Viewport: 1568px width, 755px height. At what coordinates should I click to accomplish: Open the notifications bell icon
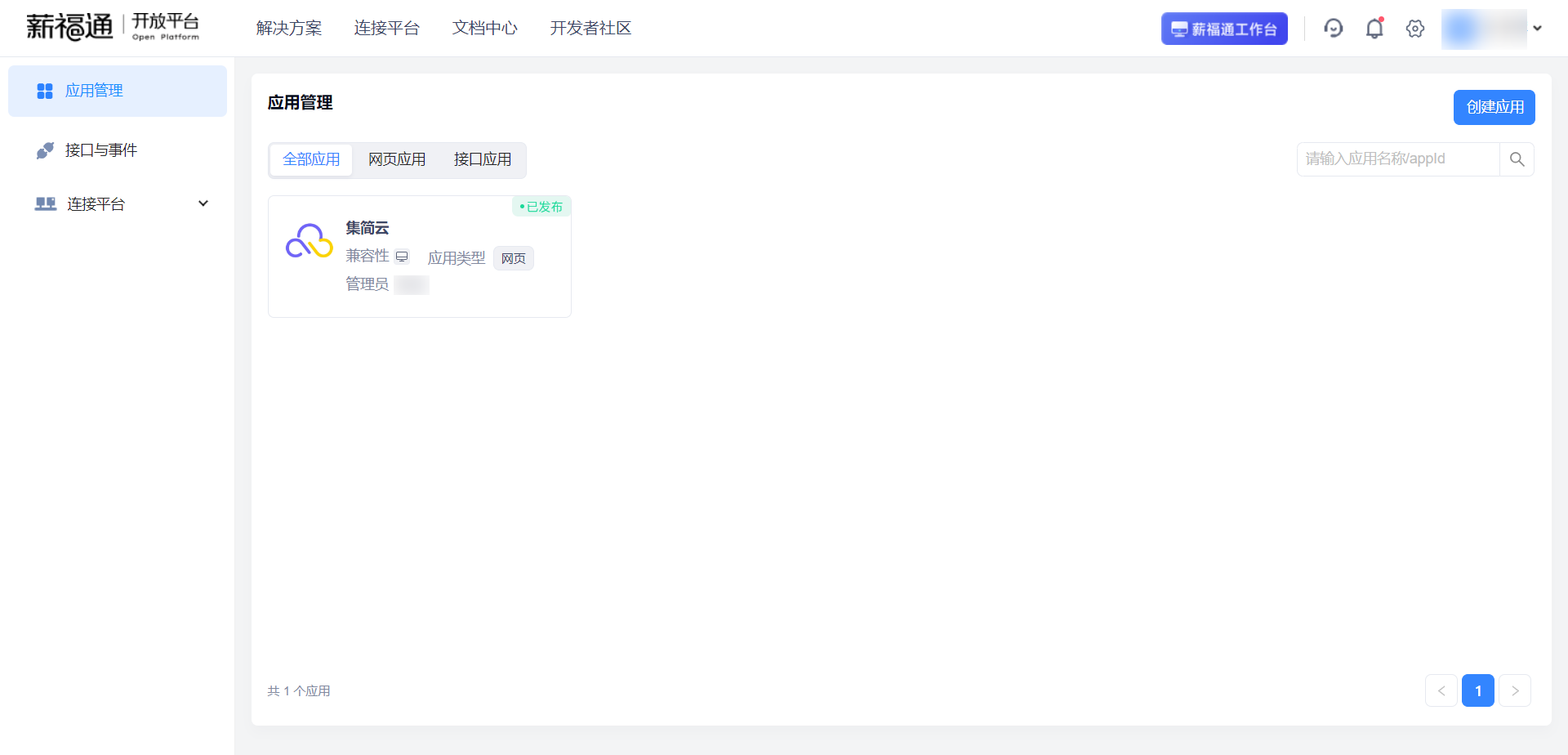(1374, 29)
